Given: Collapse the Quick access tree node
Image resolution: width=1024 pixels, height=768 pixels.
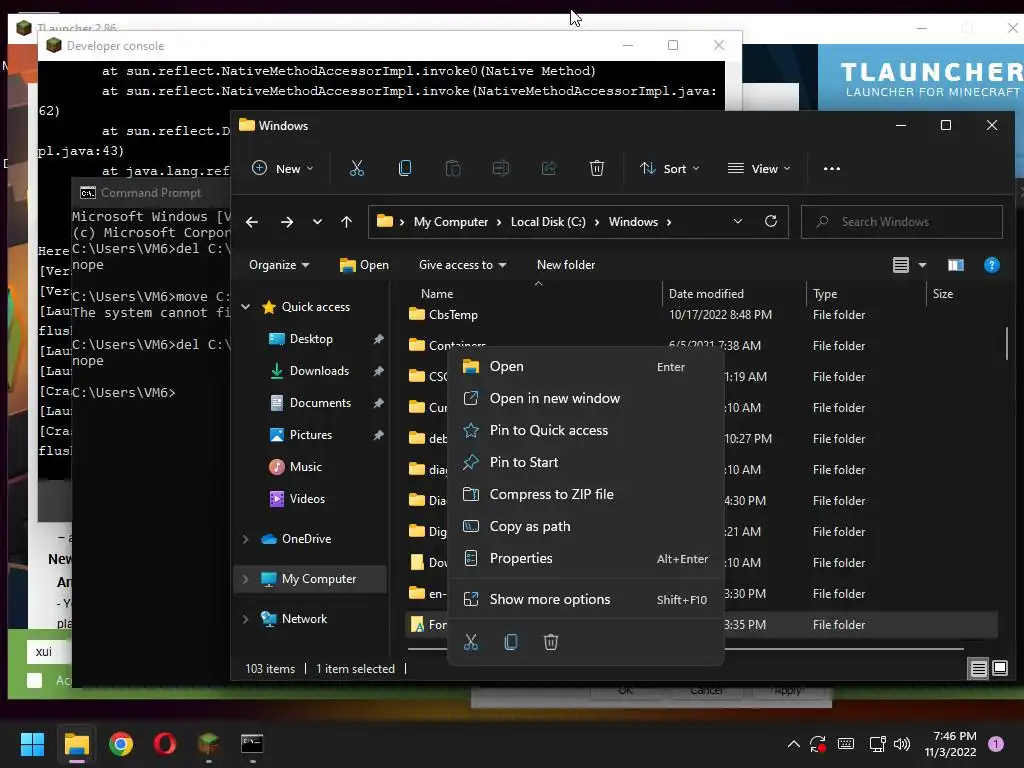Looking at the screenshot, I should (x=246, y=307).
